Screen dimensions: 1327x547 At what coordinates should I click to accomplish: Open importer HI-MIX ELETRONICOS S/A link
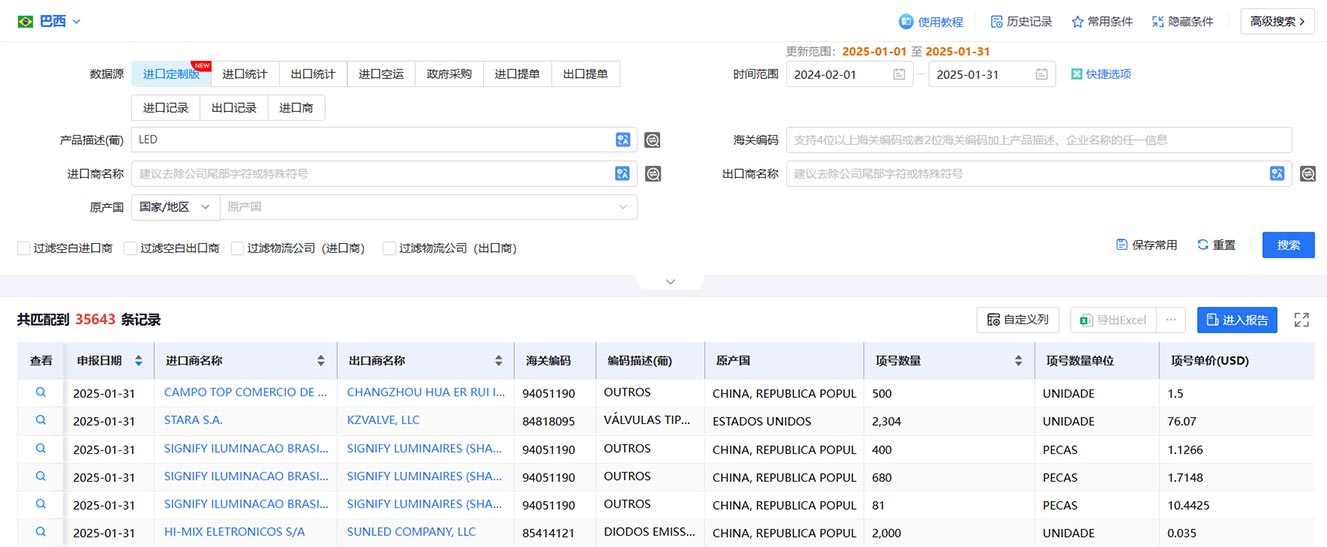[235, 532]
